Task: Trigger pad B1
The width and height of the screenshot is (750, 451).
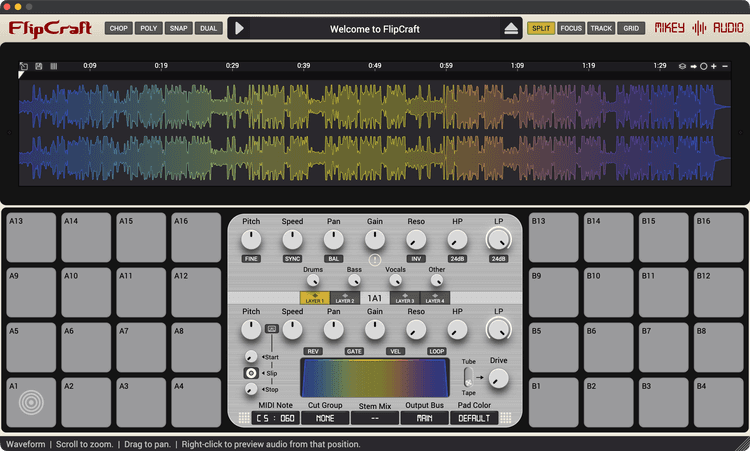Action: pos(553,402)
